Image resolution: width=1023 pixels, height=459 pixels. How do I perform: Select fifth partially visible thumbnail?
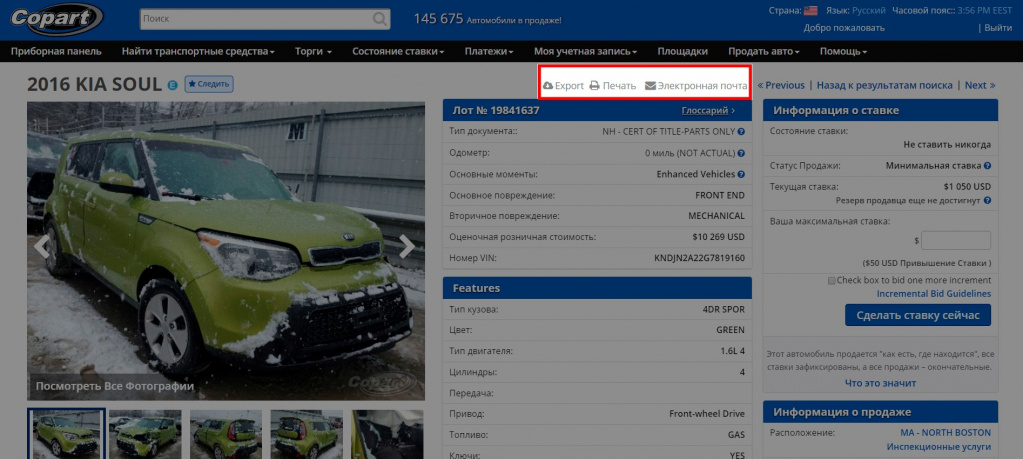(x=388, y=434)
